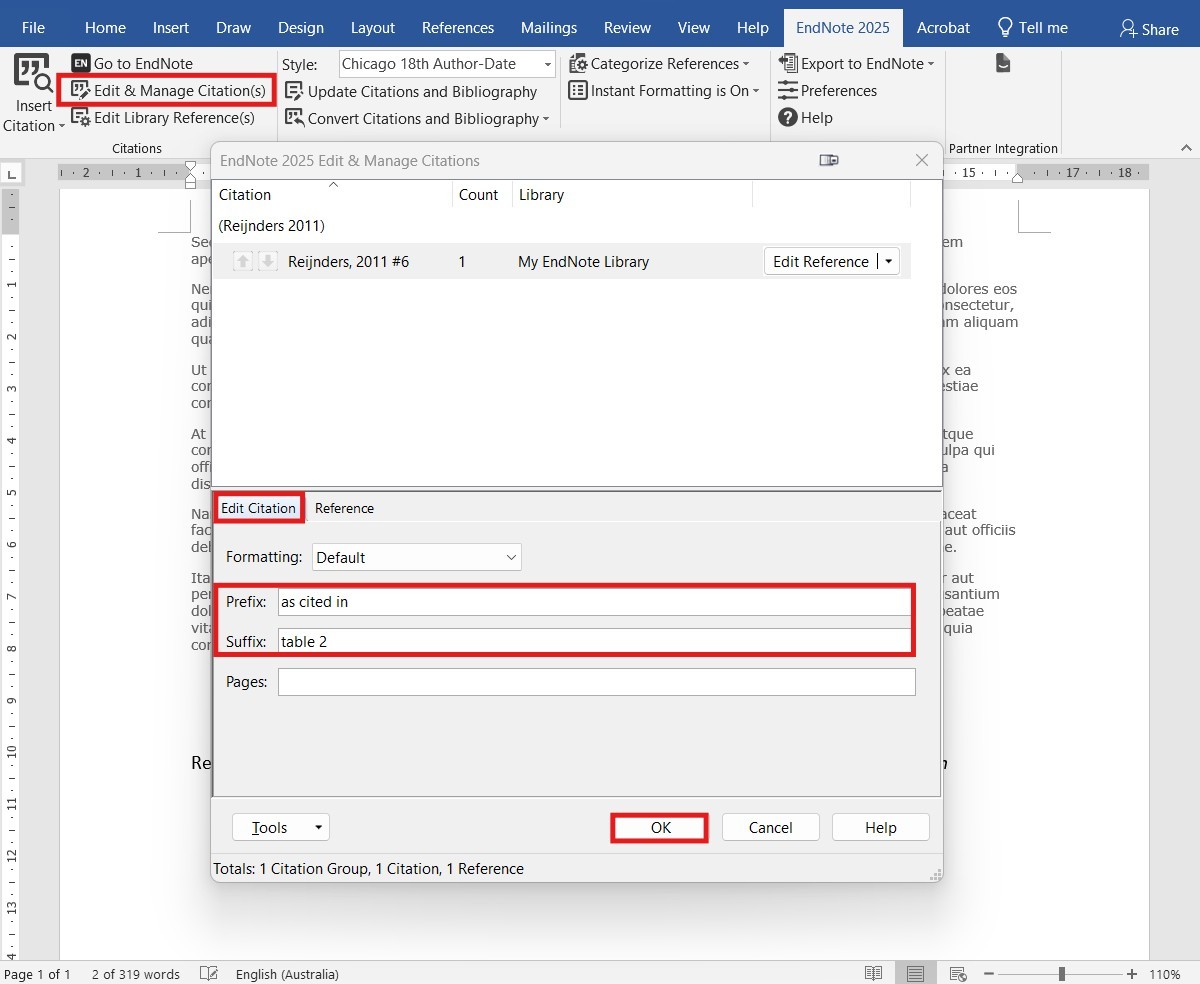This screenshot has height=984, width=1200.
Task: Select the Edit Citation tab
Action: click(258, 508)
